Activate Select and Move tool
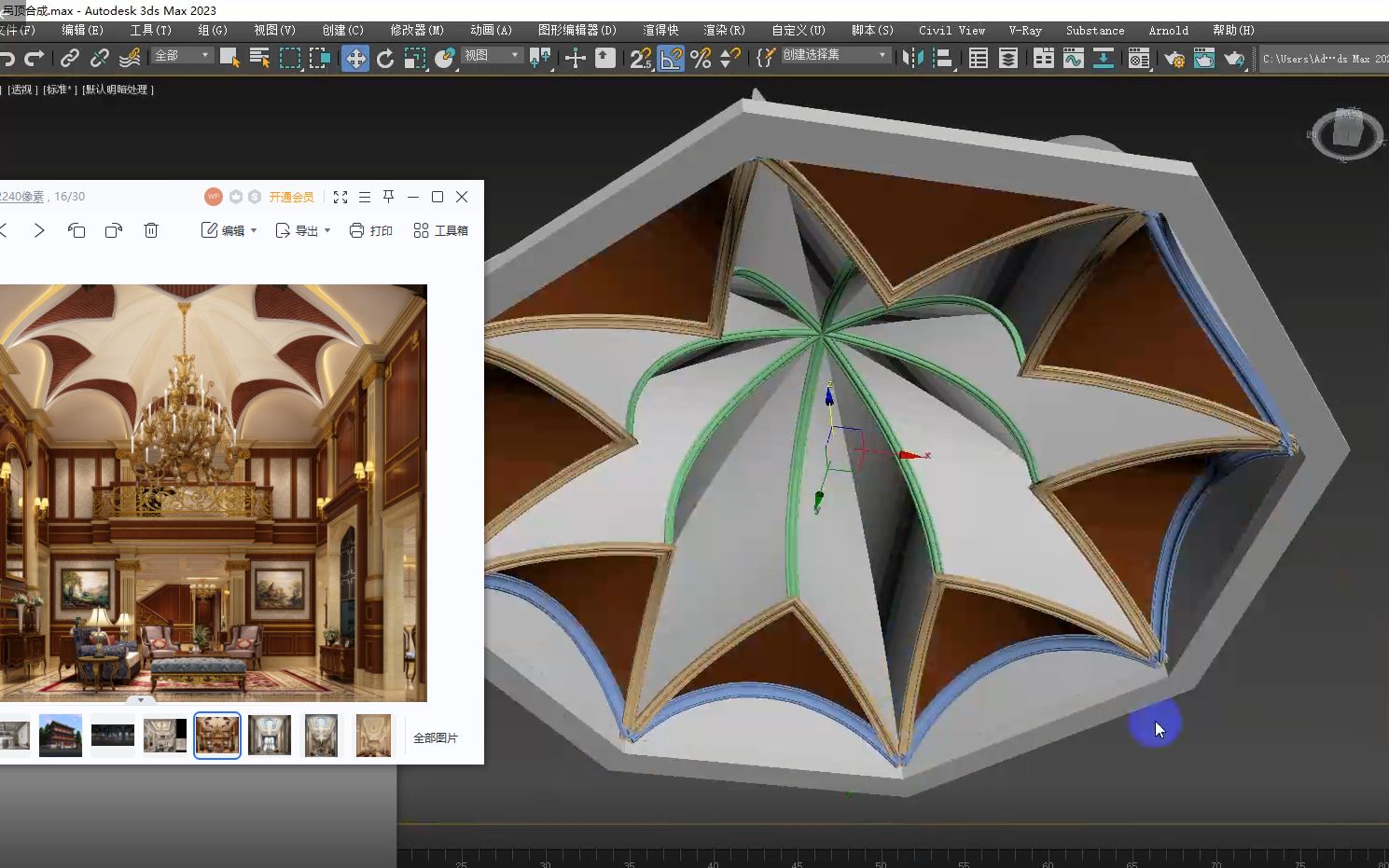The height and width of the screenshot is (868, 1389). pyautogui.click(x=355, y=58)
